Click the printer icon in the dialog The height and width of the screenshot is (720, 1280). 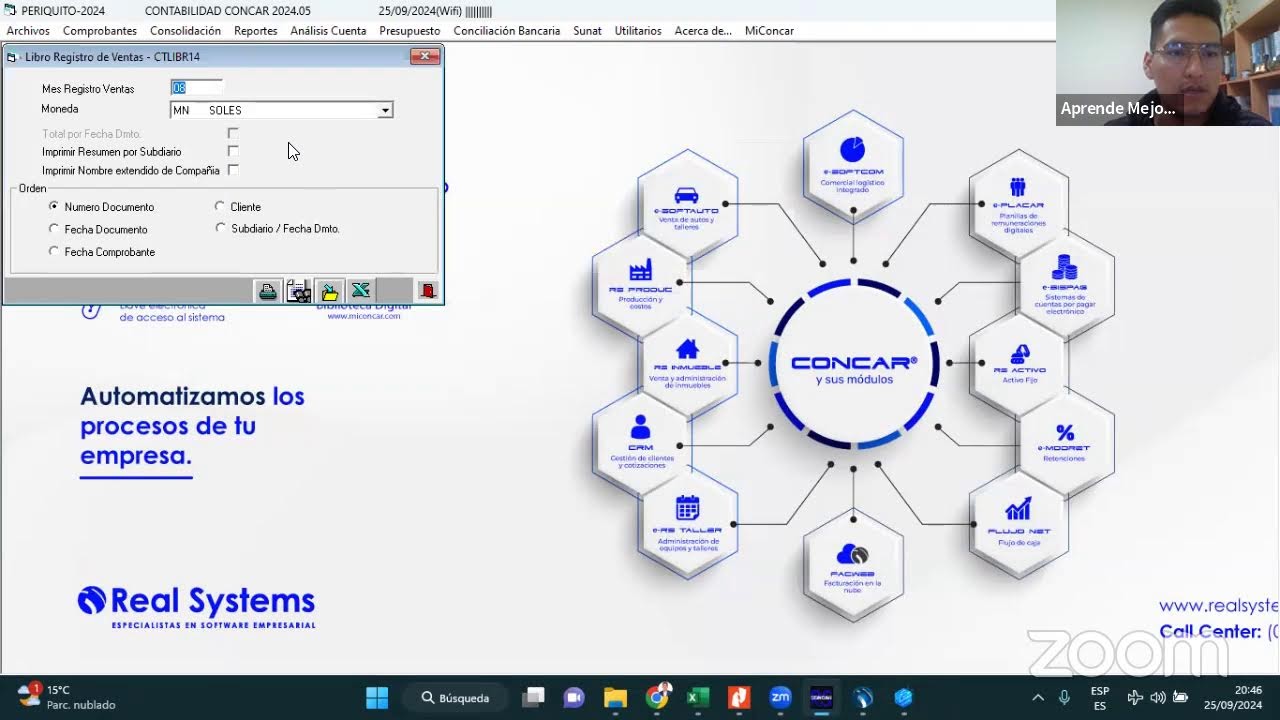(x=268, y=291)
